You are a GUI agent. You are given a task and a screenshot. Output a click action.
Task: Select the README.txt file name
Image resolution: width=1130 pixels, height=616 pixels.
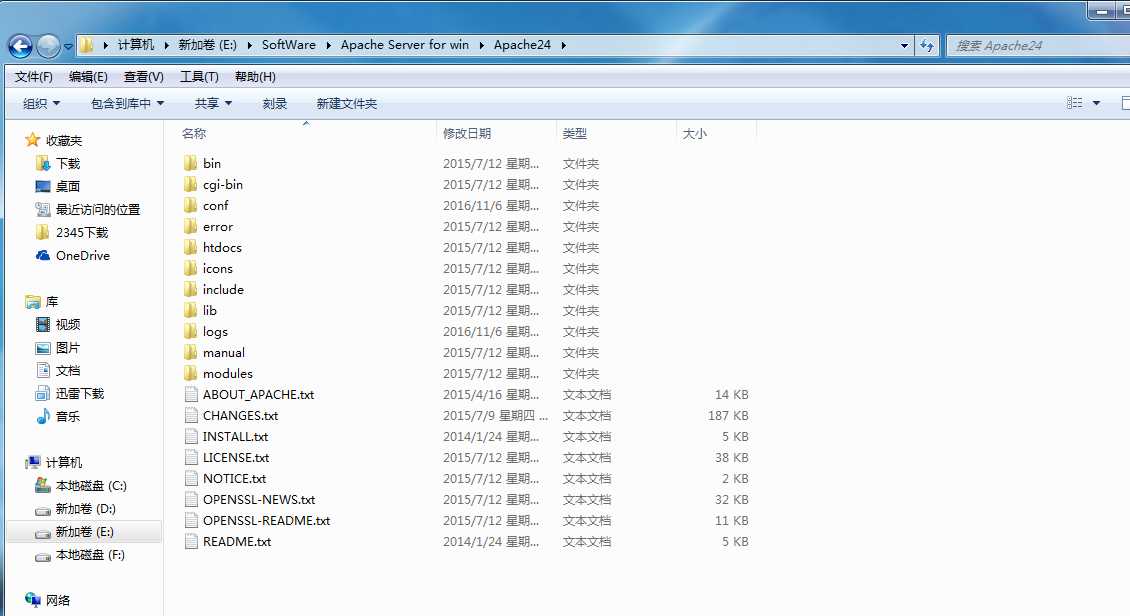236,541
